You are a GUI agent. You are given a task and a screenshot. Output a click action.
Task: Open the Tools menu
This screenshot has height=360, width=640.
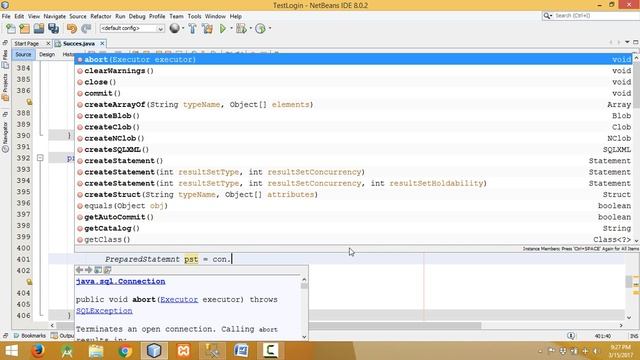tap(194, 16)
